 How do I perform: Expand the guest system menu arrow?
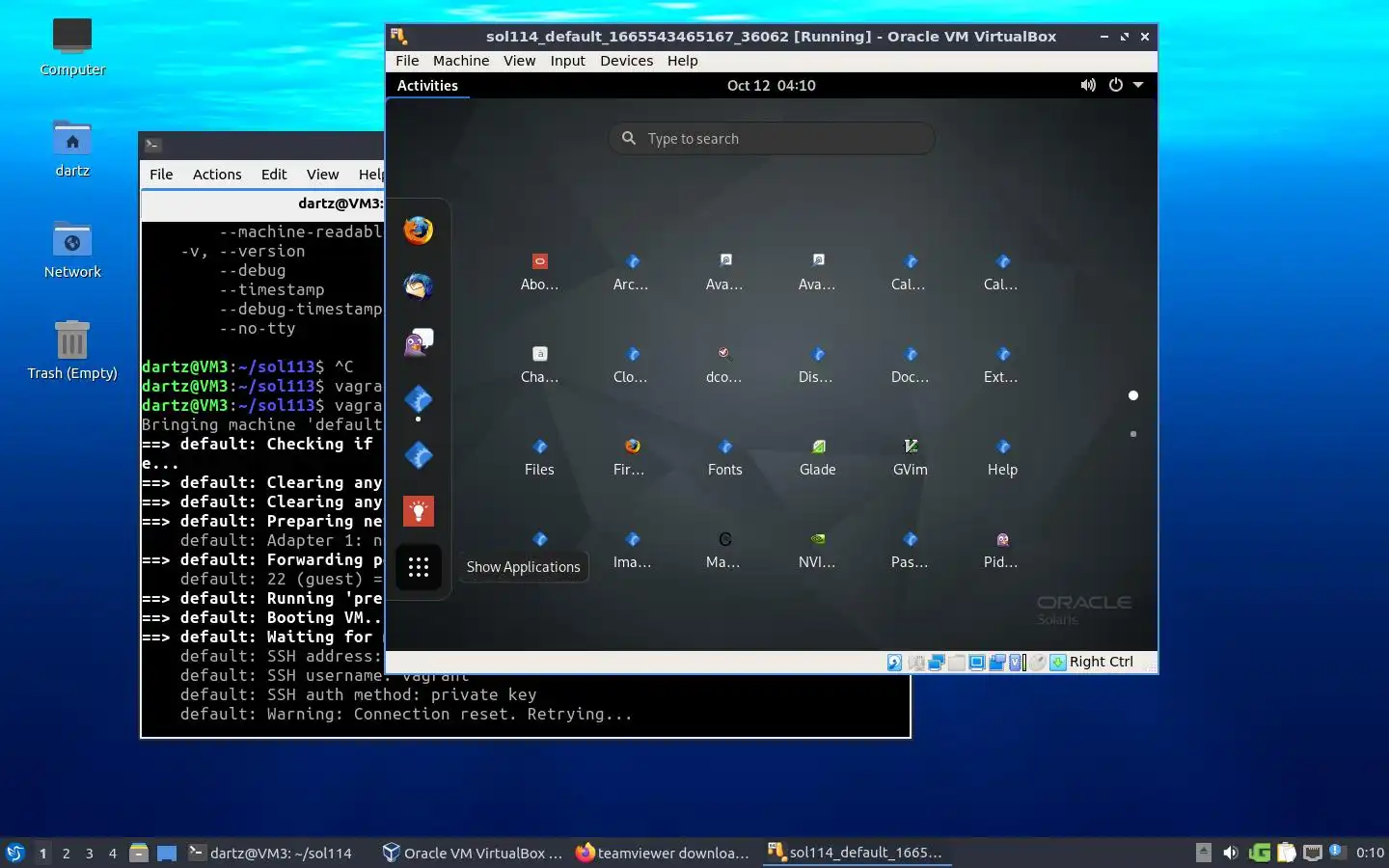coord(1138,85)
